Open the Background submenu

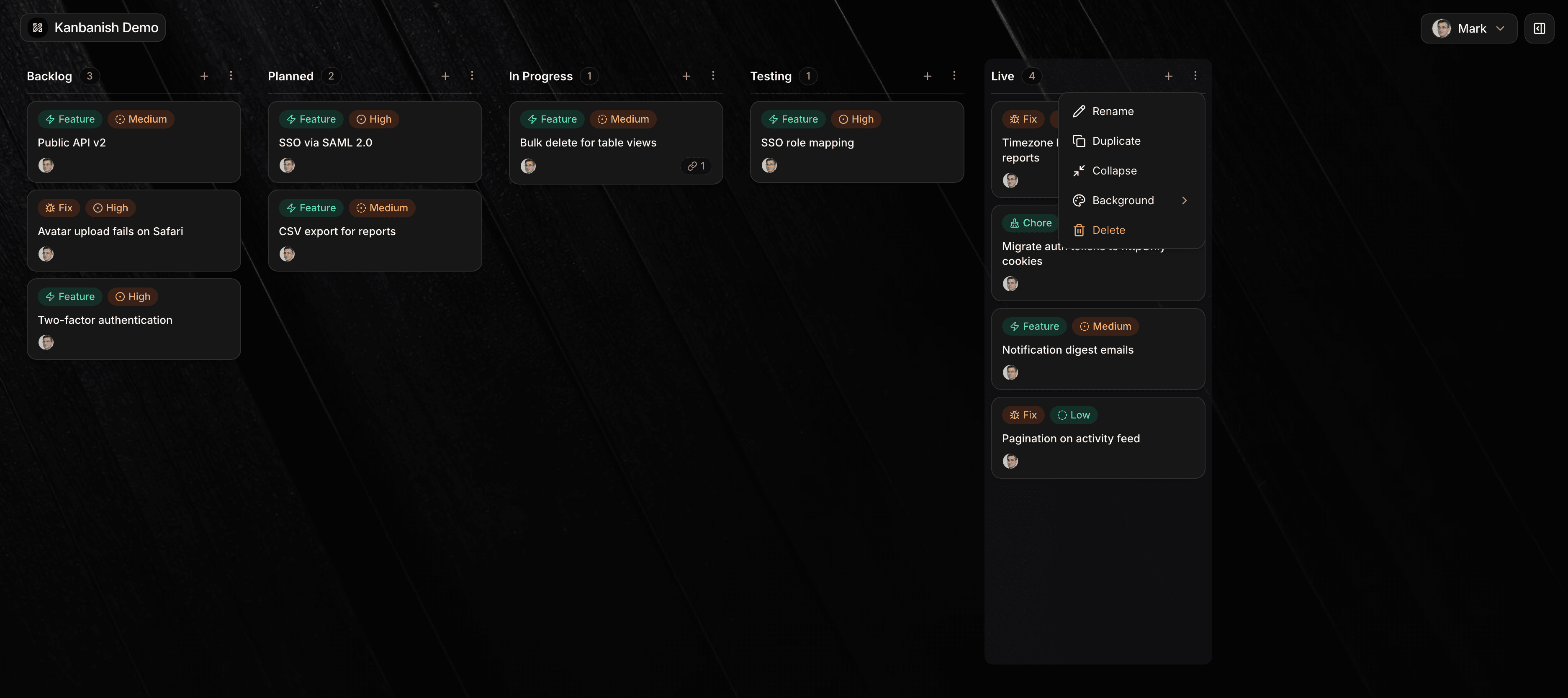point(1131,200)
